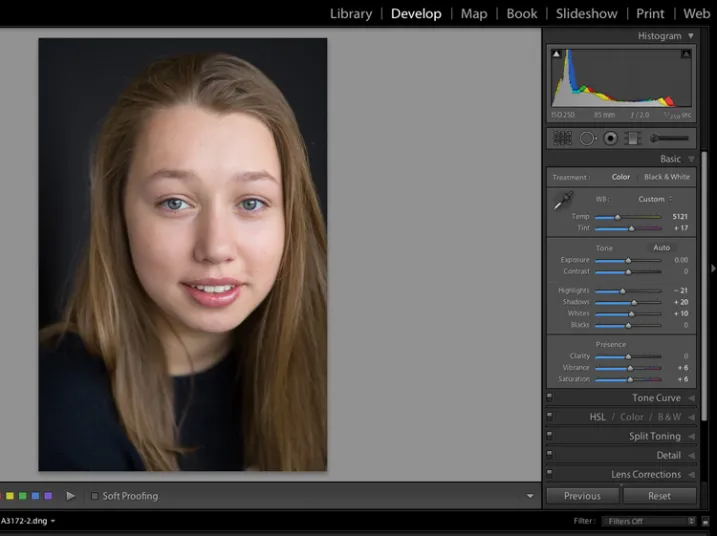The width and height of the screenshot is (717, 536).
Task: Select the Crop Overlay tool
Action: click(x=562, y=138)
